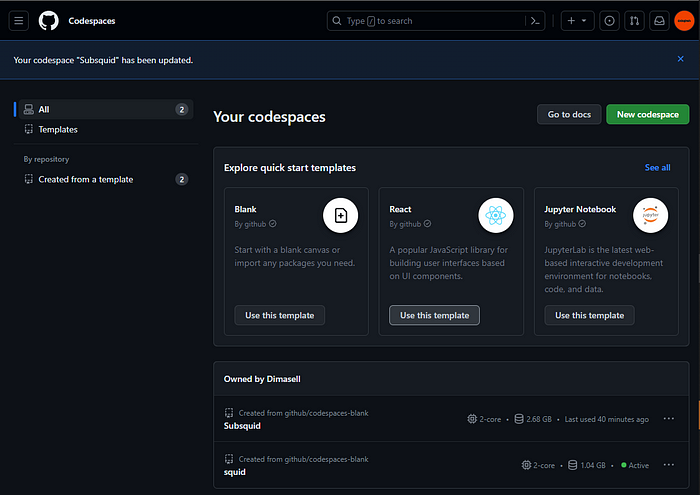This screenshot has width=700, height=495.
Task: Open the See all templates link
Action: tap(657, 168)
